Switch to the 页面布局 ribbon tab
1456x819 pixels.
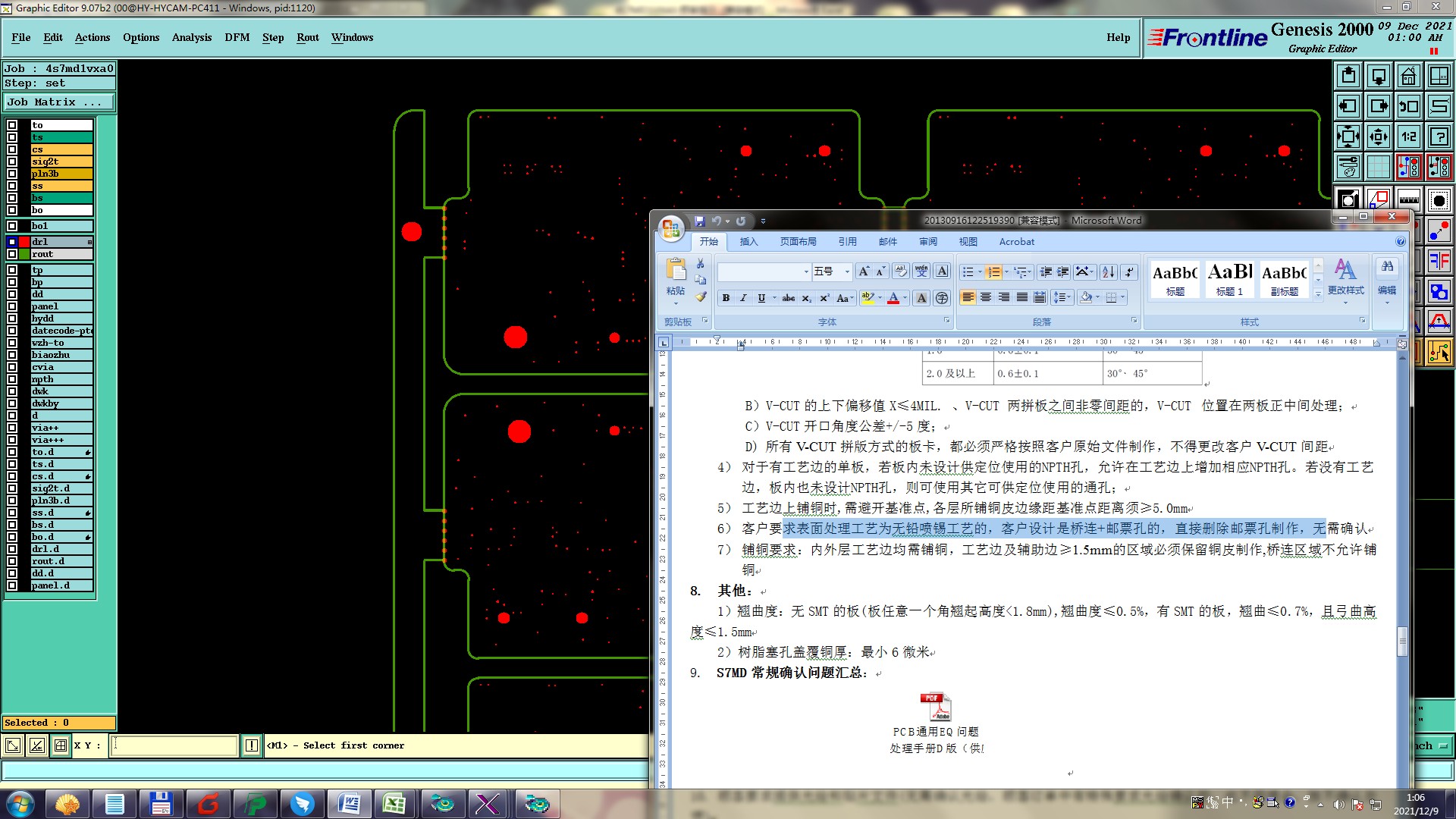pos(798,242)
